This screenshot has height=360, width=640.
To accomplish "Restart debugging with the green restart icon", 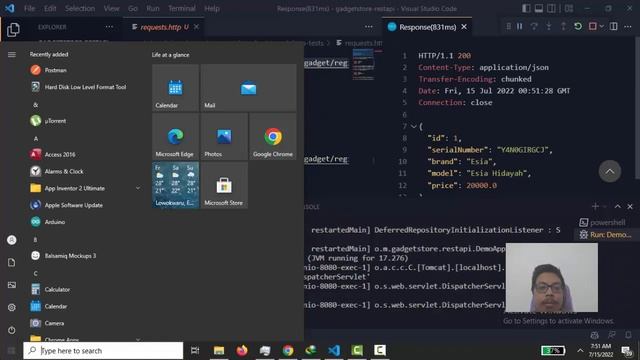I will 578,27.
